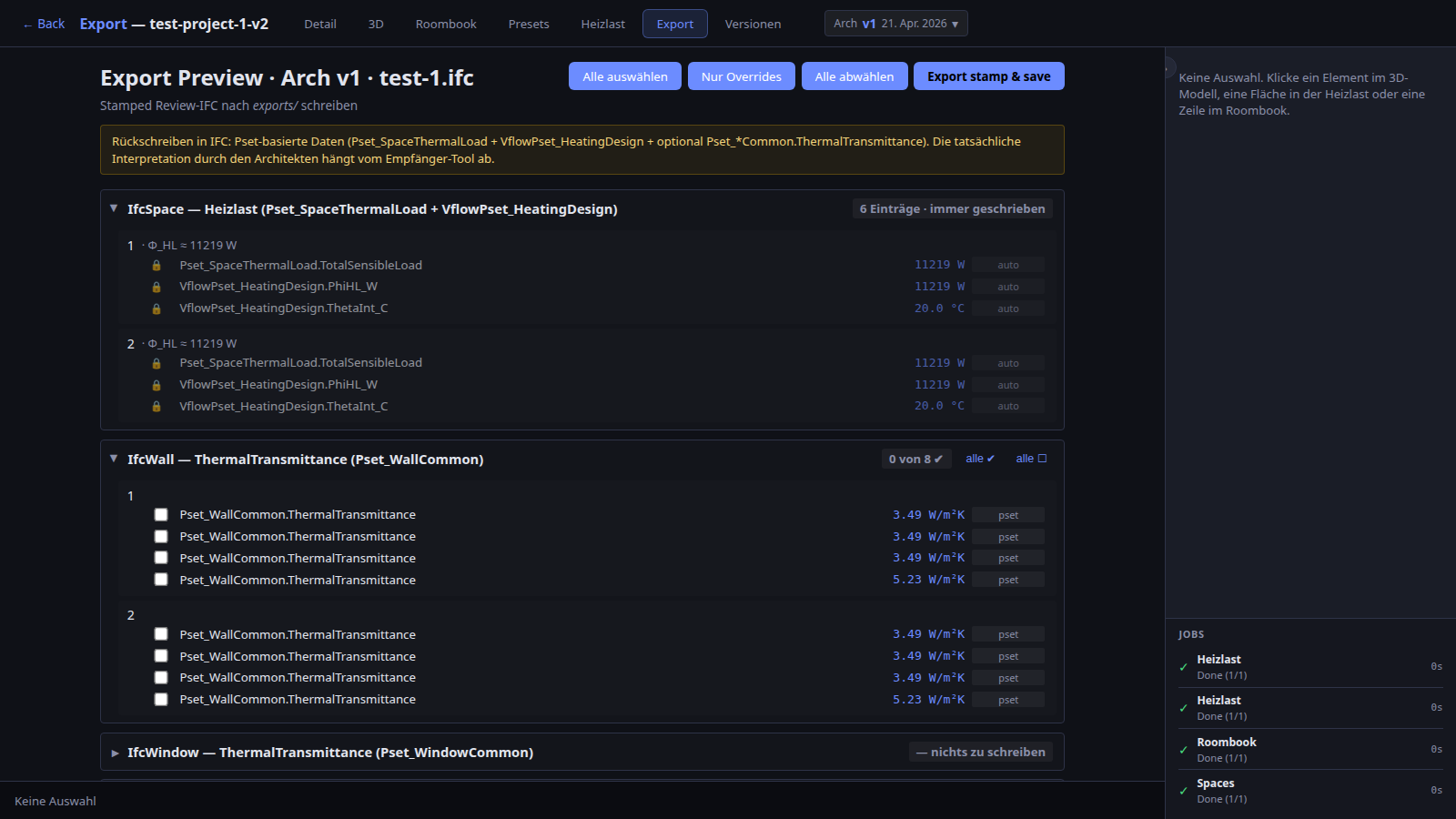Click the 'nichts zu schreiben' badge on IfcWindow

(980, 752)
